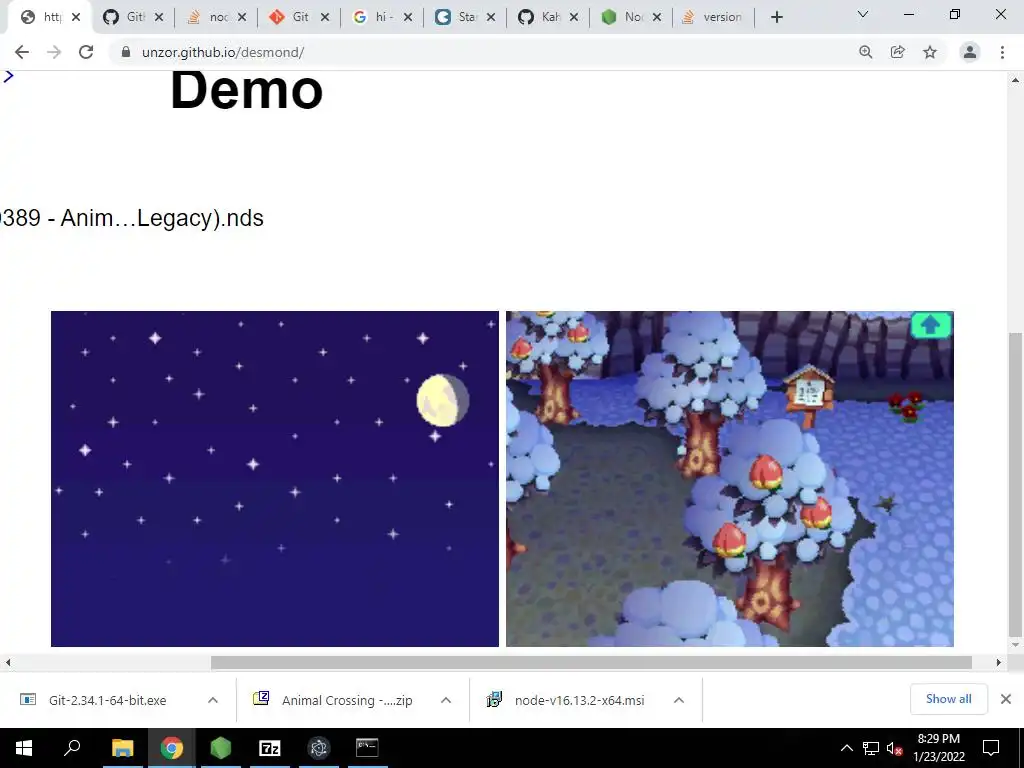This screenshot has width=1024, height=768.
Task: Open the Electron atom taskbar app
Action: point(319,748)
